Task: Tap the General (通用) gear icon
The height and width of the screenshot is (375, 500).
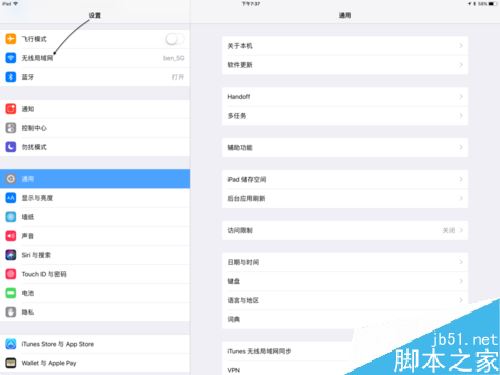Action: (11, 179)
